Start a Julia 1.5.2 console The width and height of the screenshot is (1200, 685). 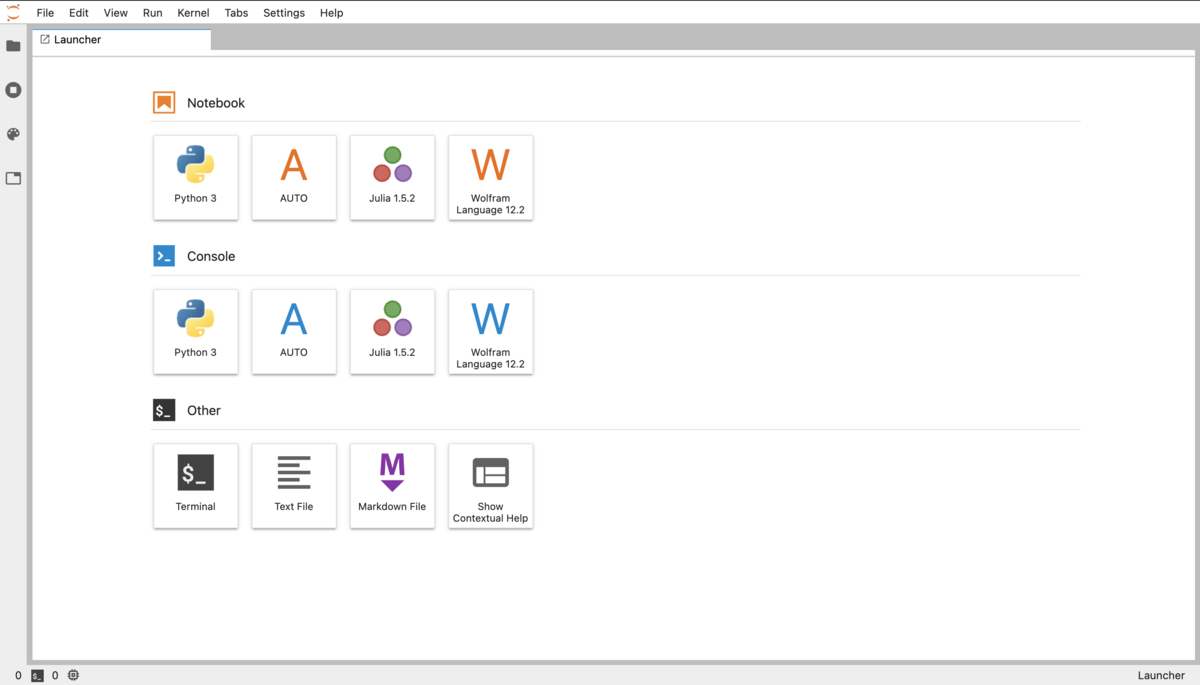click(x=392, y=332)
